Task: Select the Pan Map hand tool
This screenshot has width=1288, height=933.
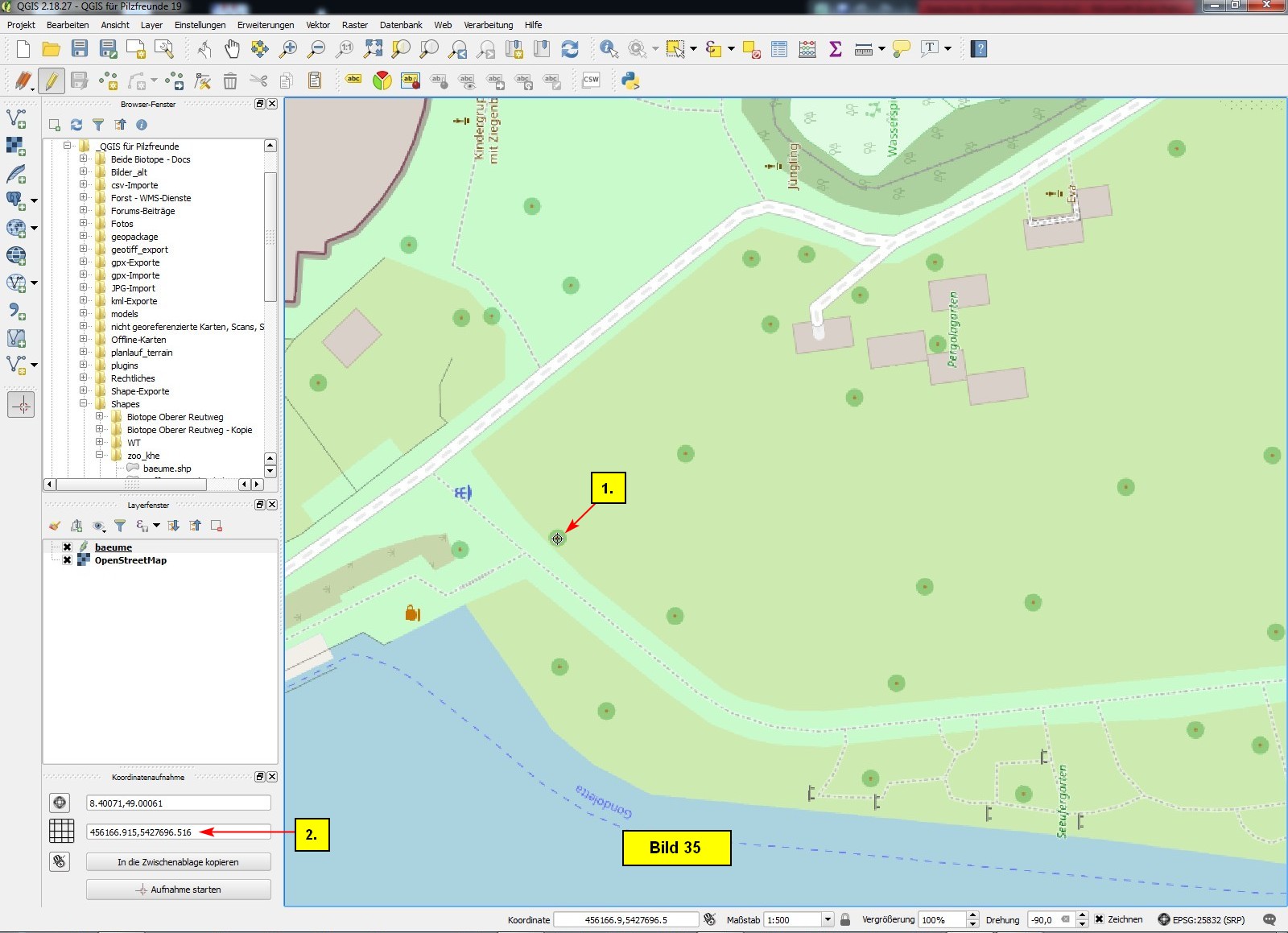Action: pyautogui.click(x=232, y=49)
